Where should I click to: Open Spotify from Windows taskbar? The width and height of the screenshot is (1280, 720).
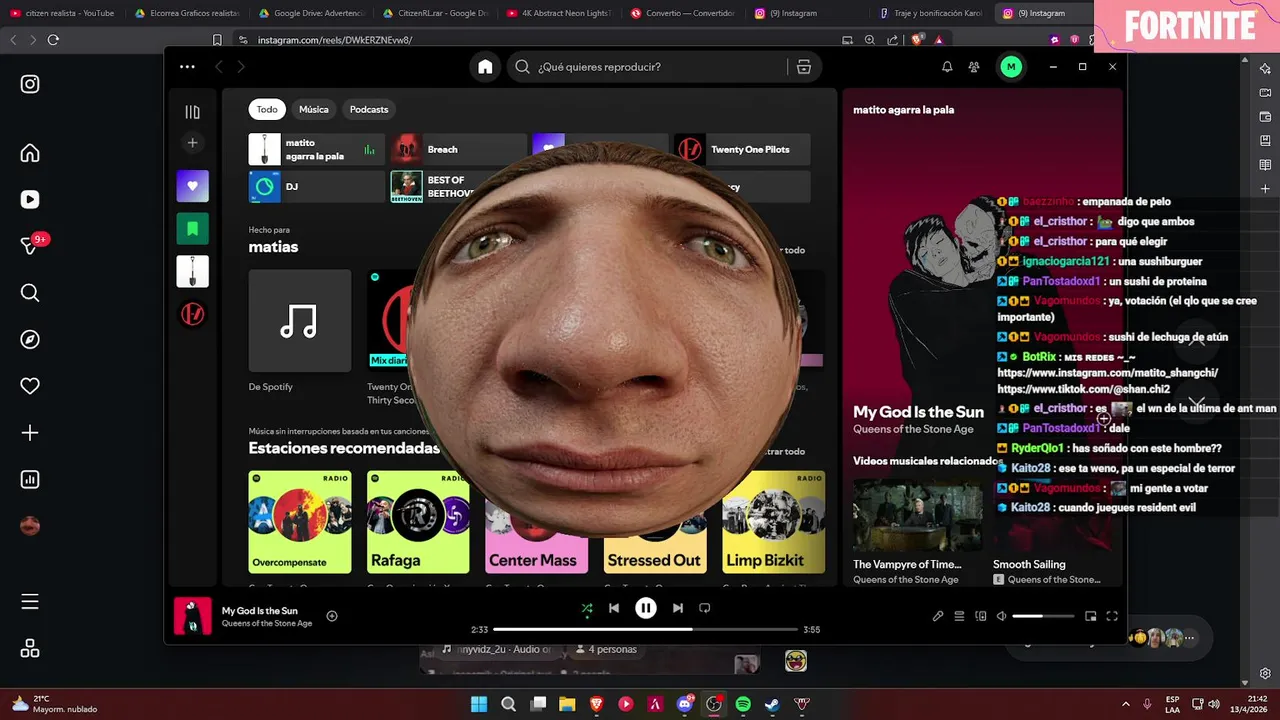[743, 704]
